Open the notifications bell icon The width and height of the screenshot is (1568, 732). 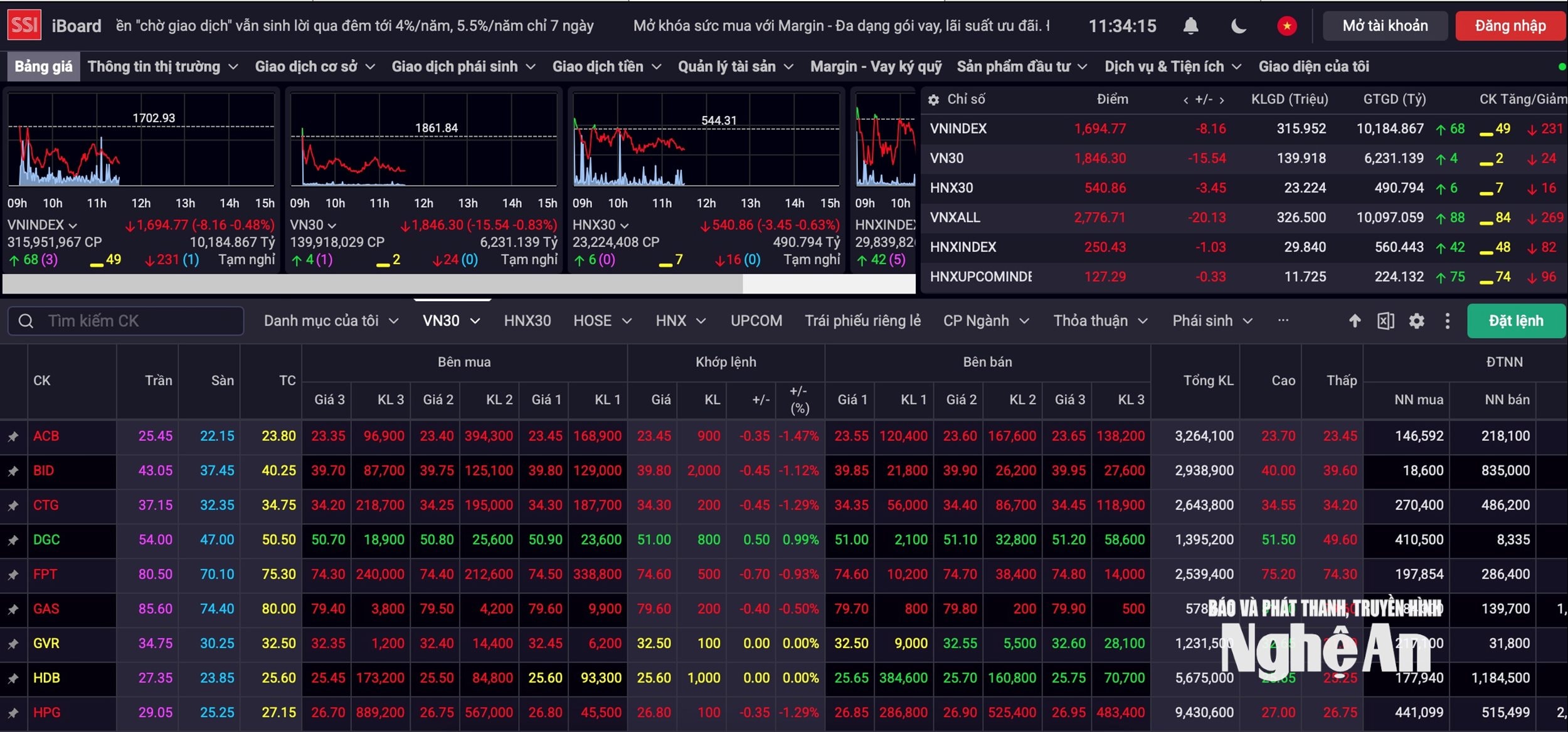click(1190, 26)
